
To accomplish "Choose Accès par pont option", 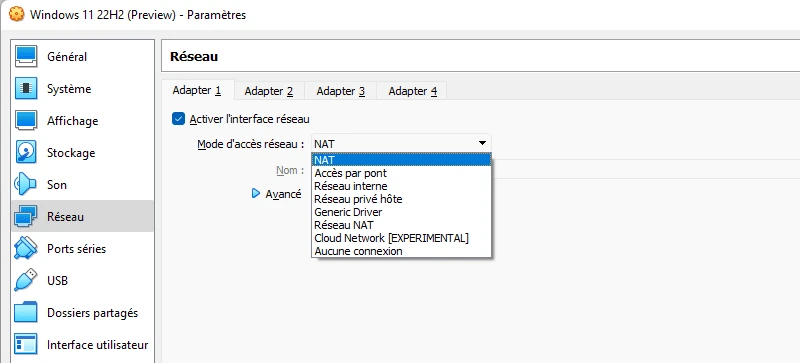I will coord(401,173).
